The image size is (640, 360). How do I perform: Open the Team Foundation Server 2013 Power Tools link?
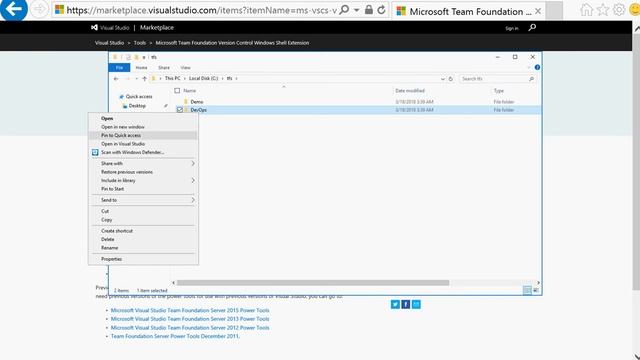click(190, 319)
